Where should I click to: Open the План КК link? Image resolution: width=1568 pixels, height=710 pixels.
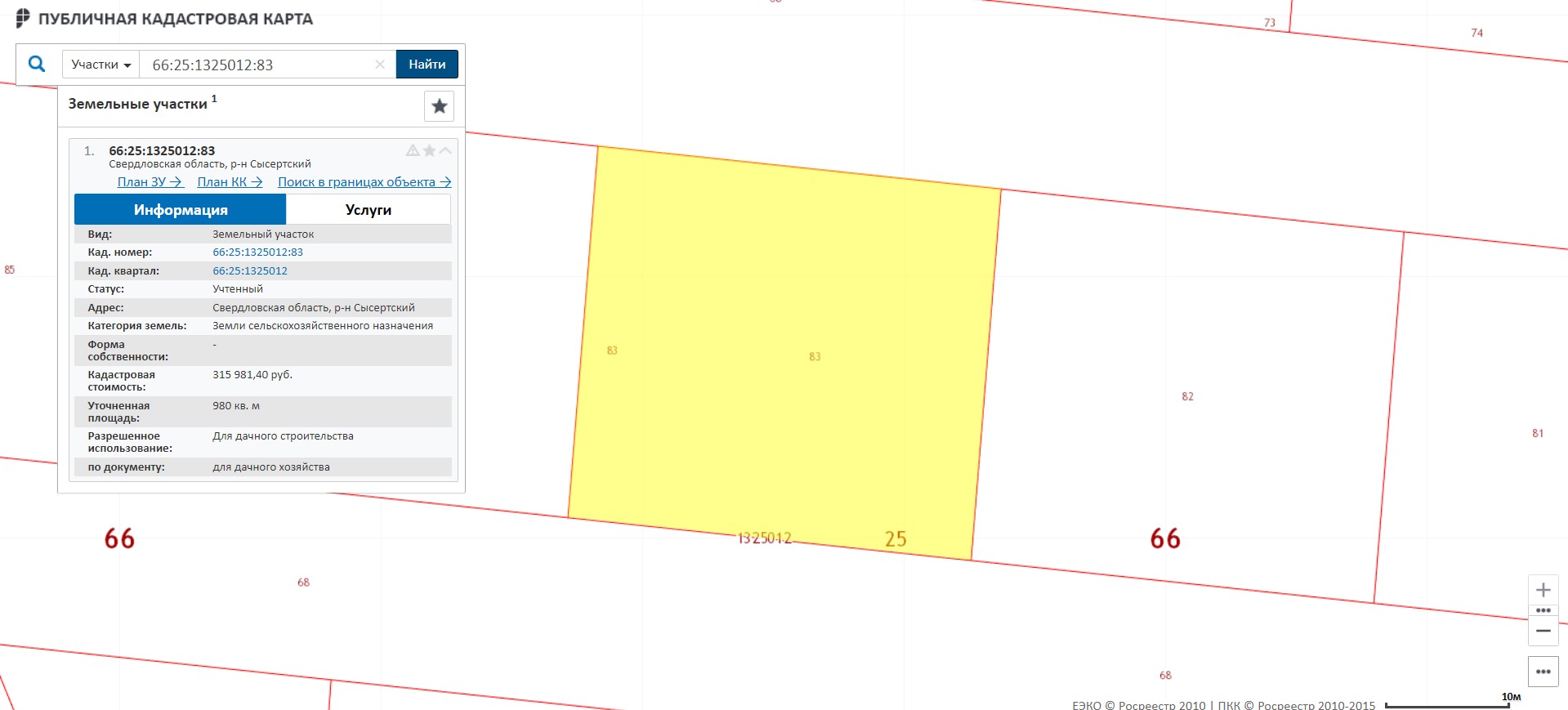[230, 182]
